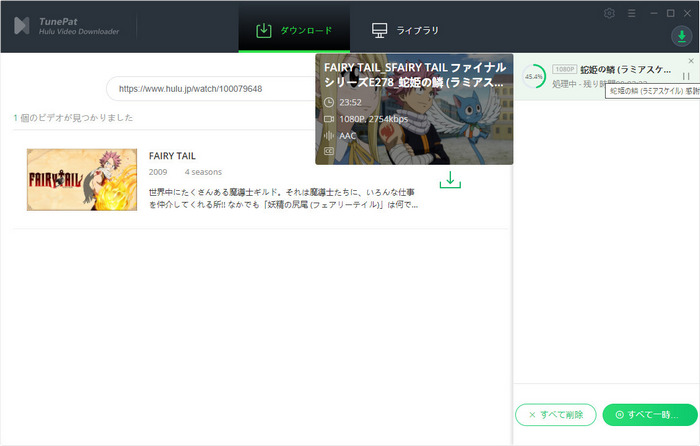Open the hamburger menu
The height and width of the screenshot is (446, 700).
point(631,13)
